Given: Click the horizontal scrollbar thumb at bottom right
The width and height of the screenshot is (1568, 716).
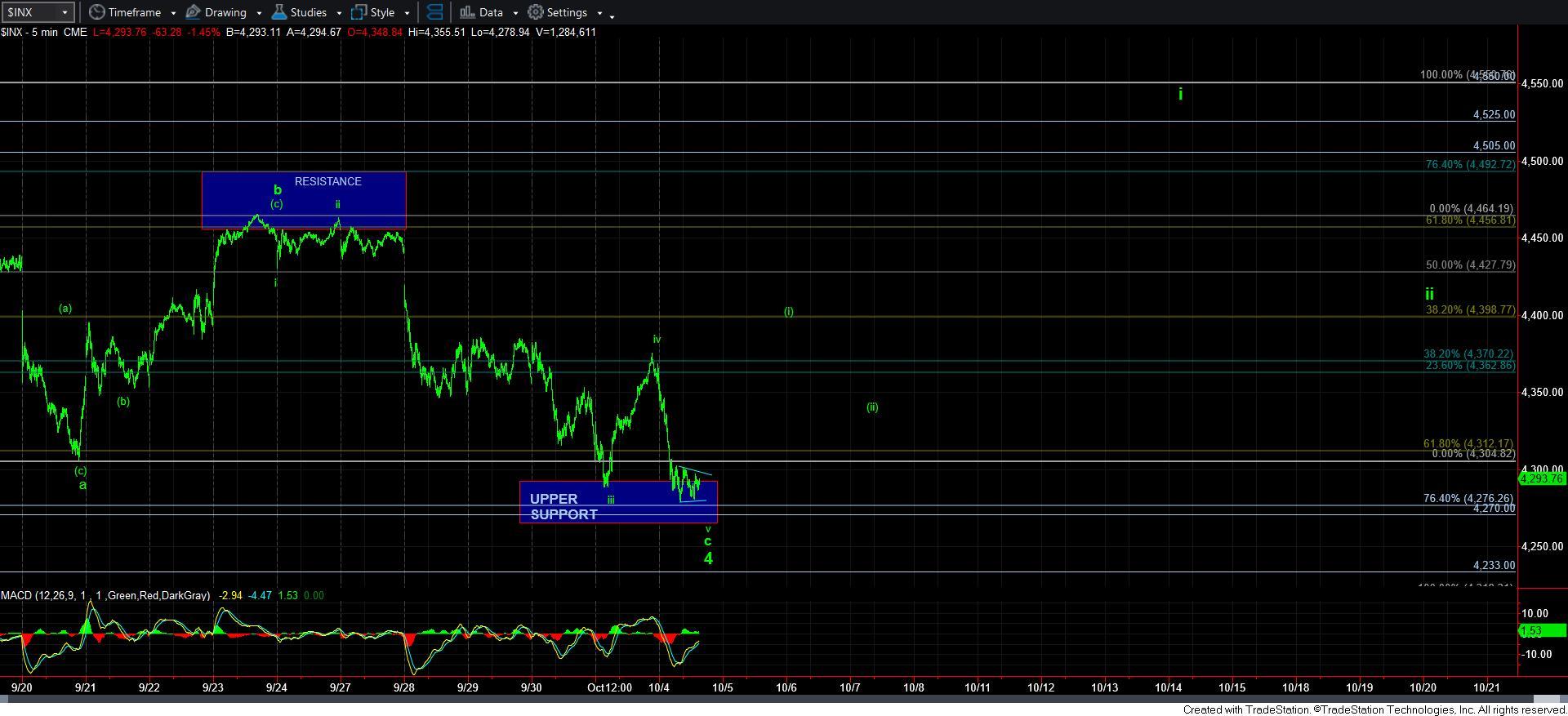Looking at the screenshot, I should click(x=1548, y=699).
